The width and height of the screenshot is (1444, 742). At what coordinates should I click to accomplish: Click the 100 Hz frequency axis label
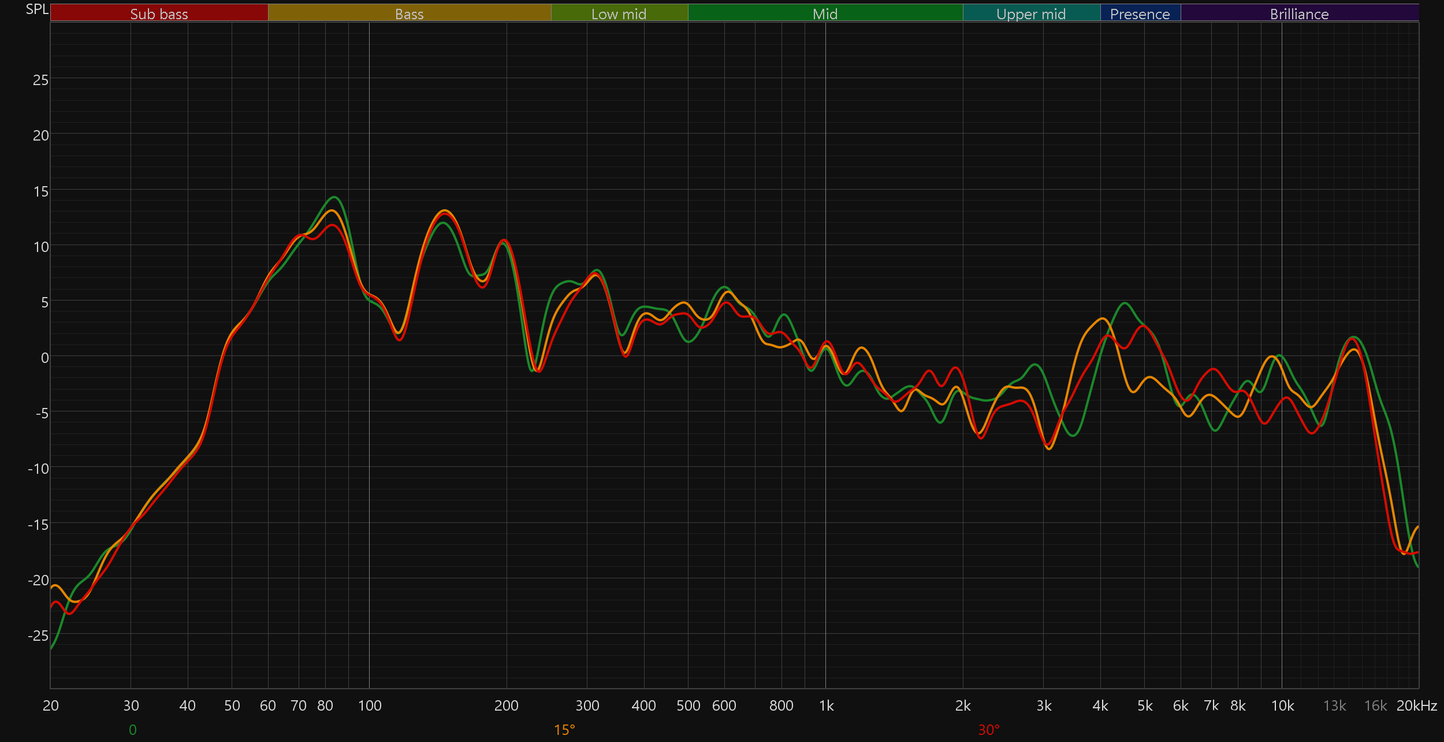tap(369, 705)
